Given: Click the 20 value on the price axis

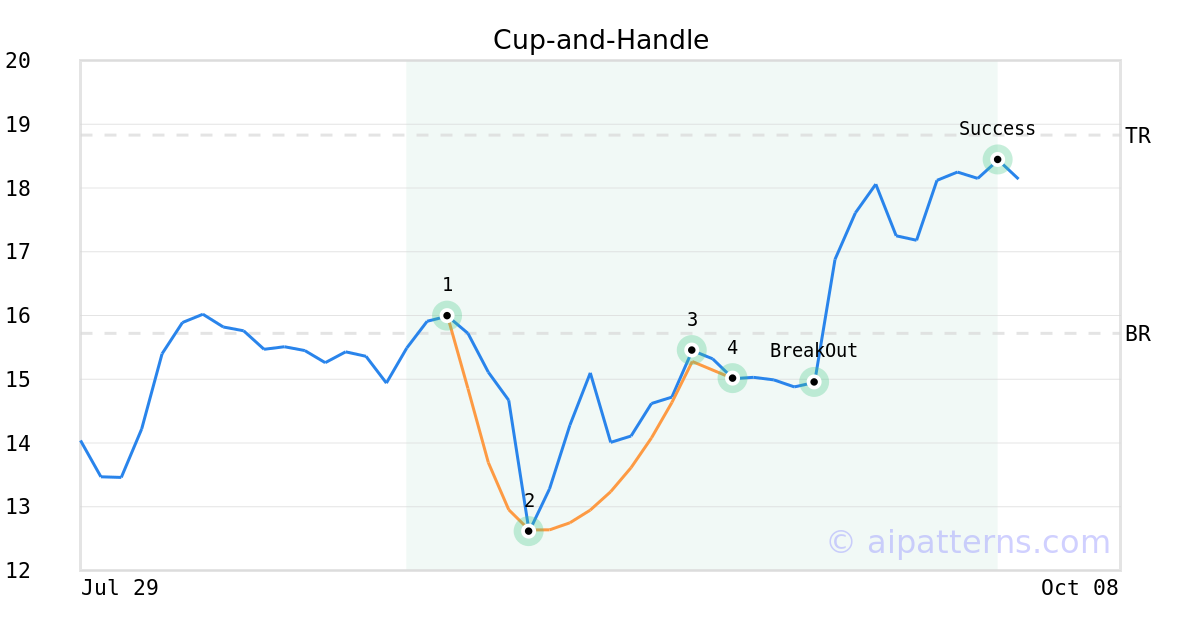Looking at the screenshot, I should tap(18, 61).
